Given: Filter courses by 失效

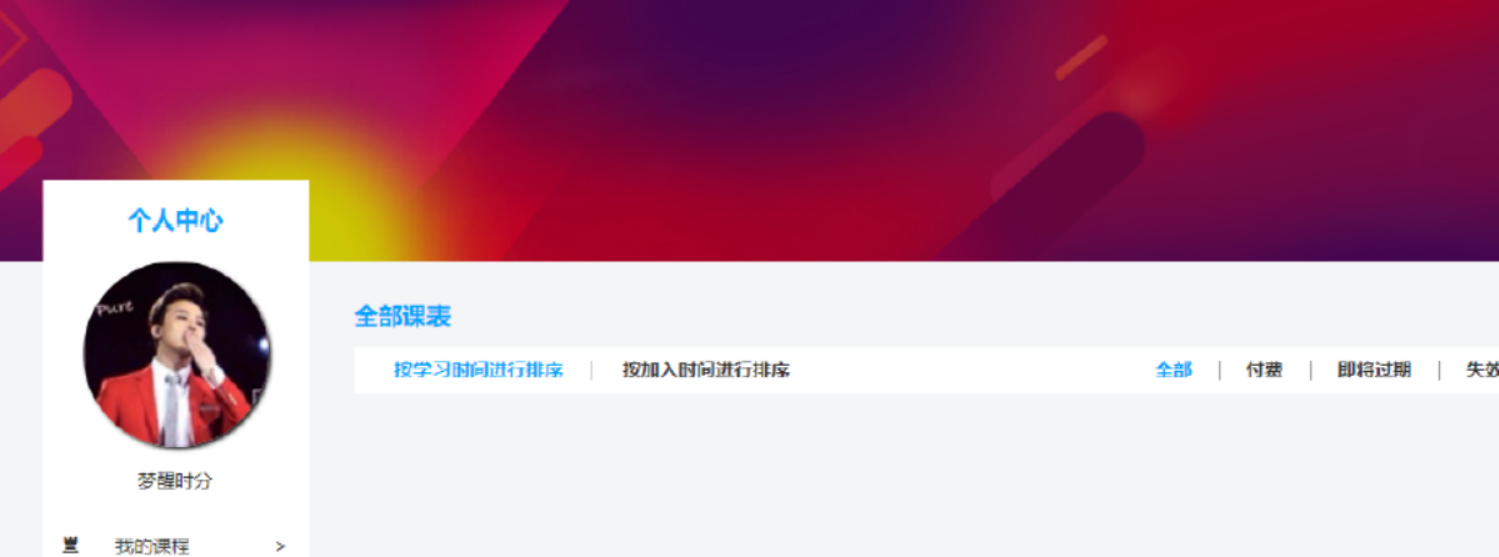Looking at the screenshot, I should 1482,370.
